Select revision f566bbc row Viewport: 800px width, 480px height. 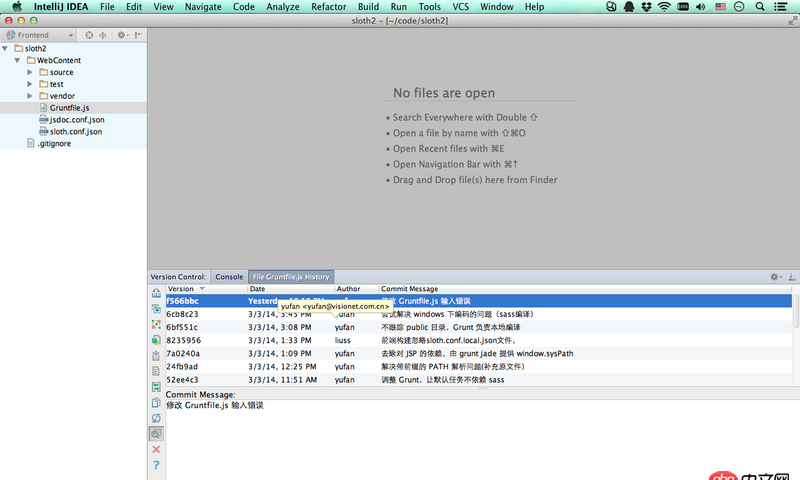tap(479, 301)
